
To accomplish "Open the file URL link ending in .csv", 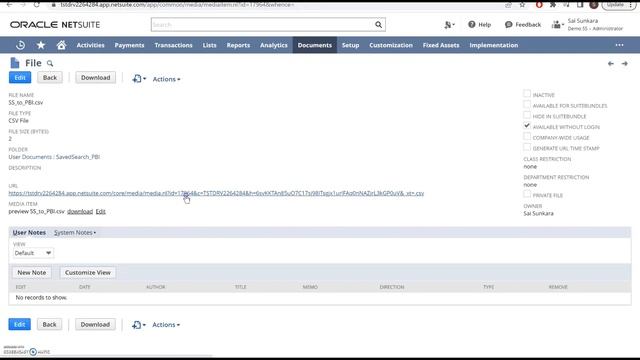I will click(x=216, y=193).
